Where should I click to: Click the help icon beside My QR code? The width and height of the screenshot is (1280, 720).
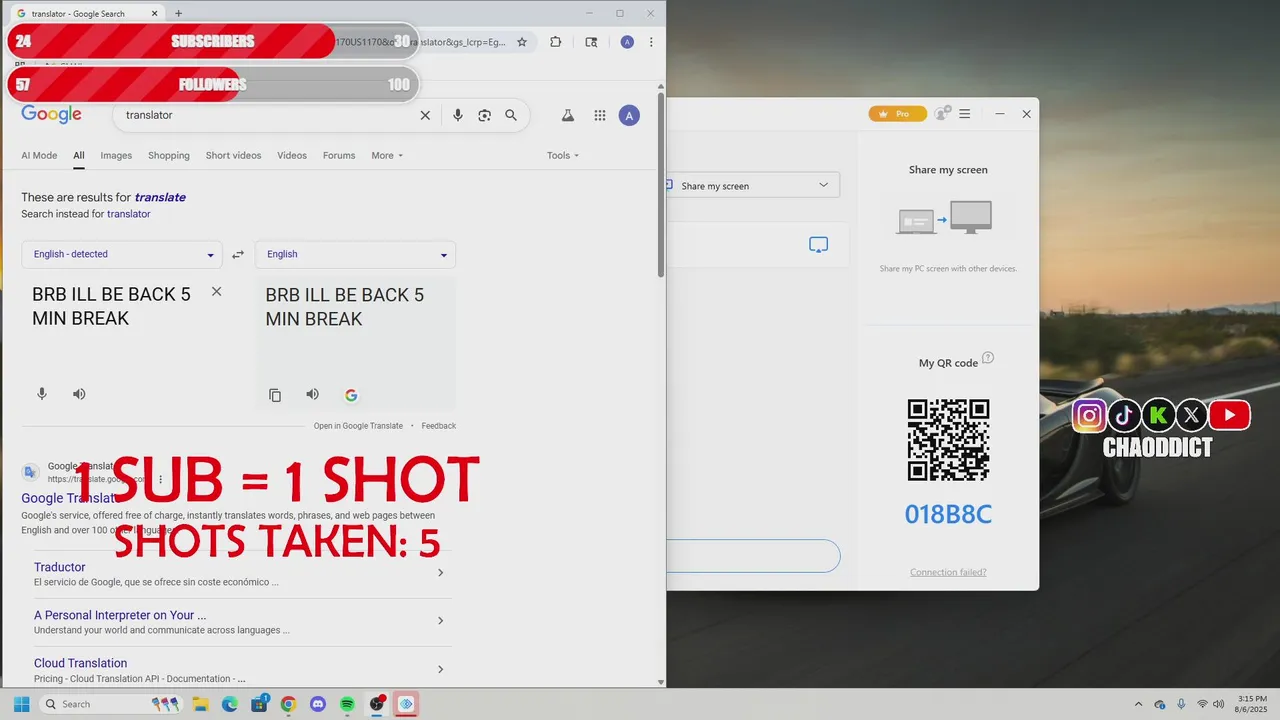[x=988, y=358]
